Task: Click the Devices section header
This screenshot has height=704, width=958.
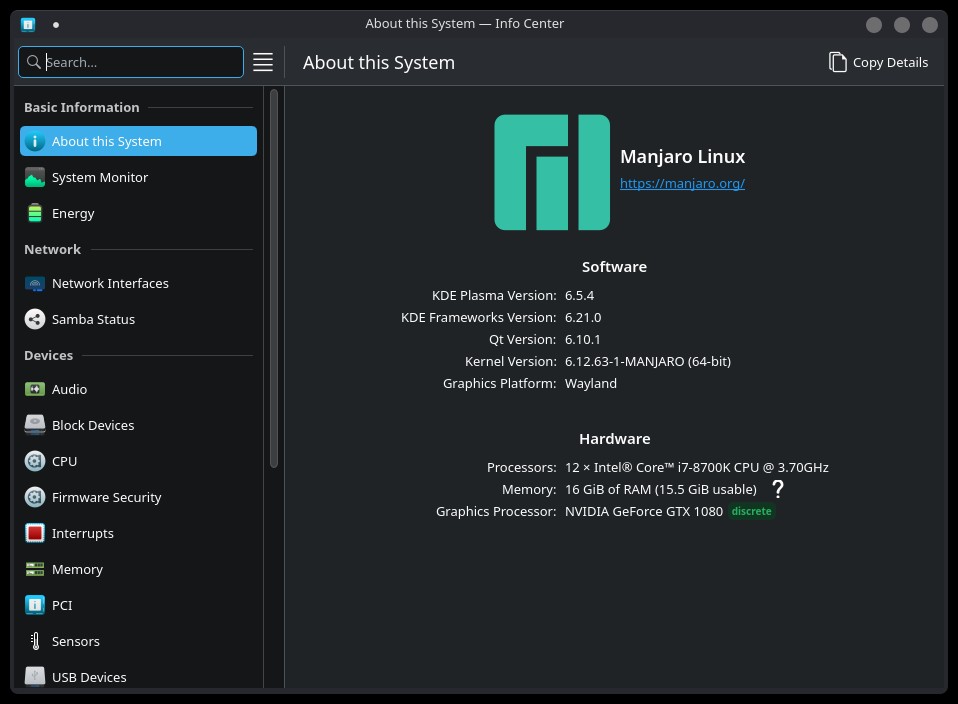Action: tap(48, 355)
